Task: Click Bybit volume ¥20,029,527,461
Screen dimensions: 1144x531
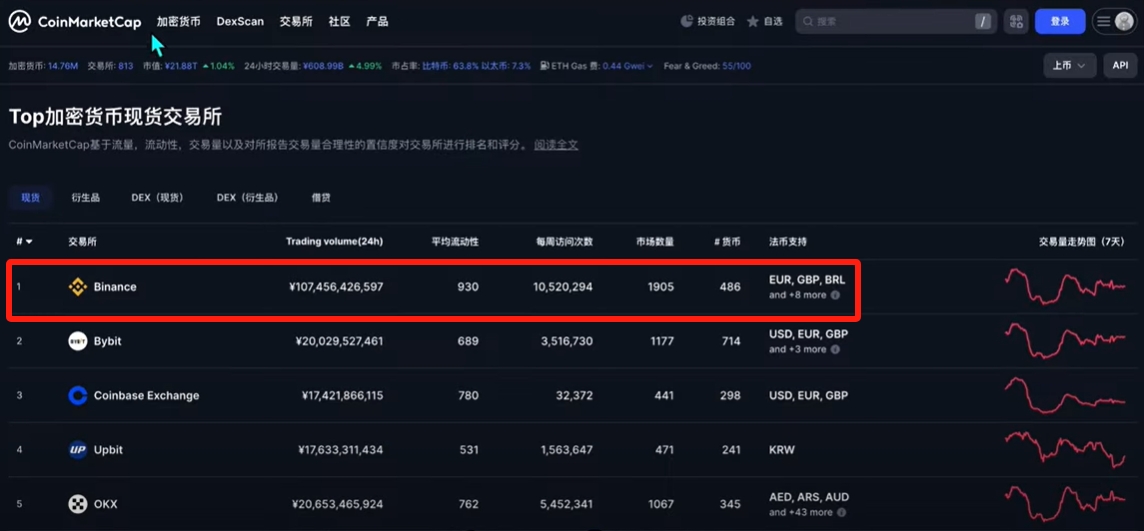Action: pos(339,341)
